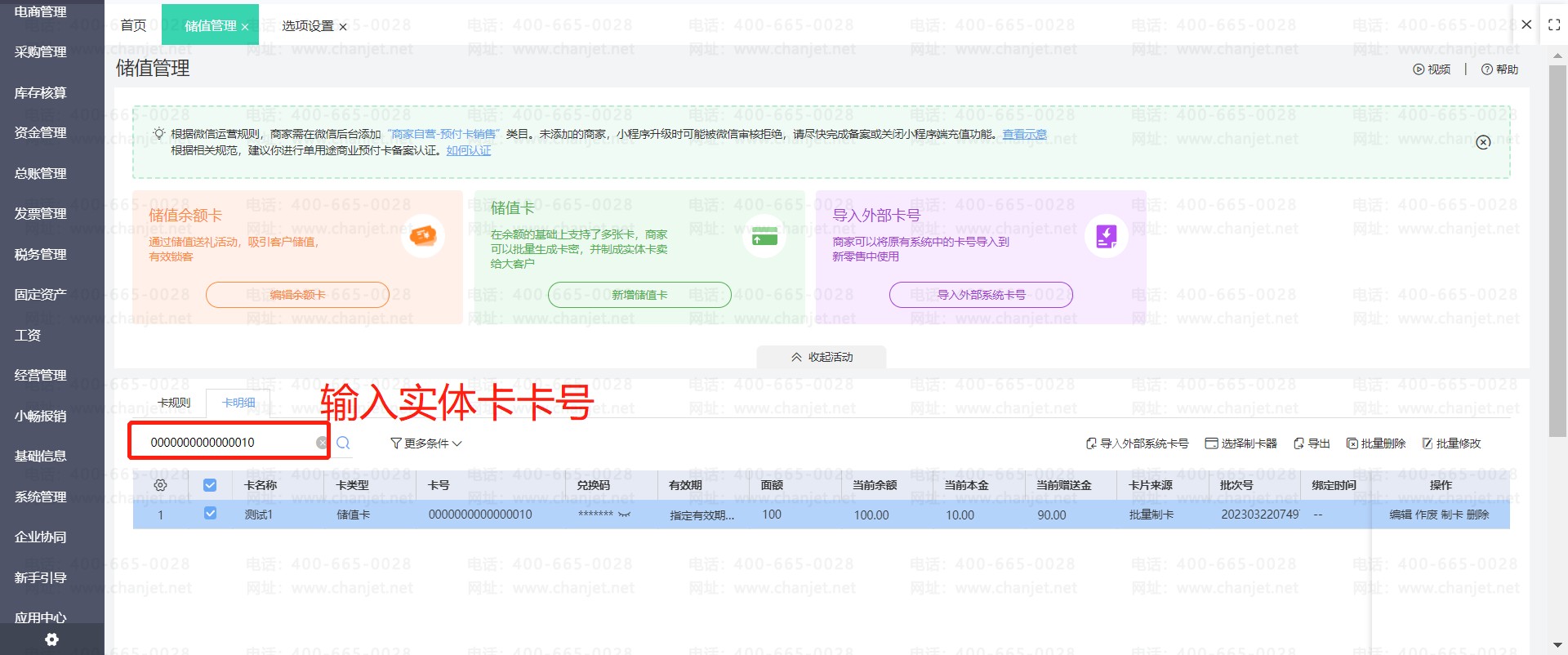Click 导入外部系统卡号 toolbar action
Viewport: 1568px width, 655px height.
coord(1137,443)
